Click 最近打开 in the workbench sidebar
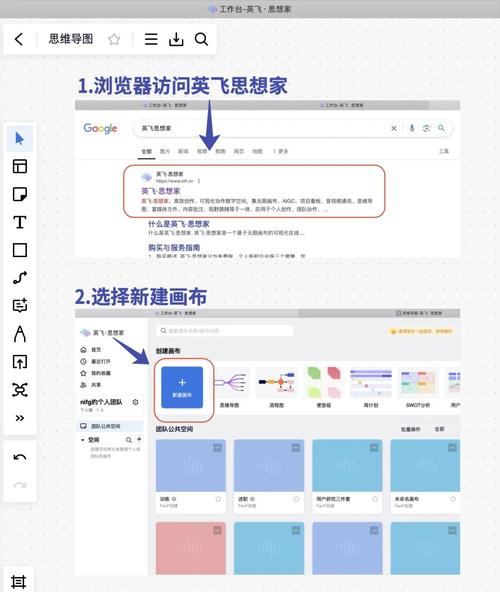The height and width of the screenshot is (592, 500). pos(96,361)
